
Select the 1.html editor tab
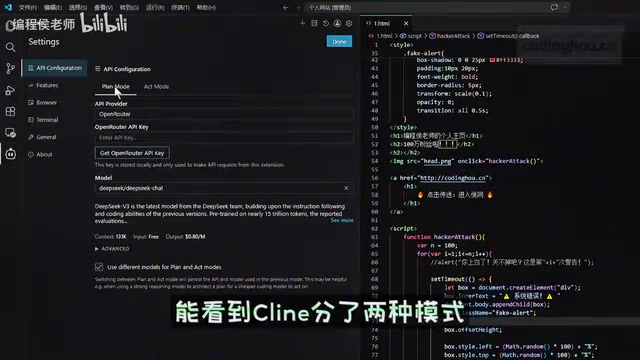[x=382, y=23]
